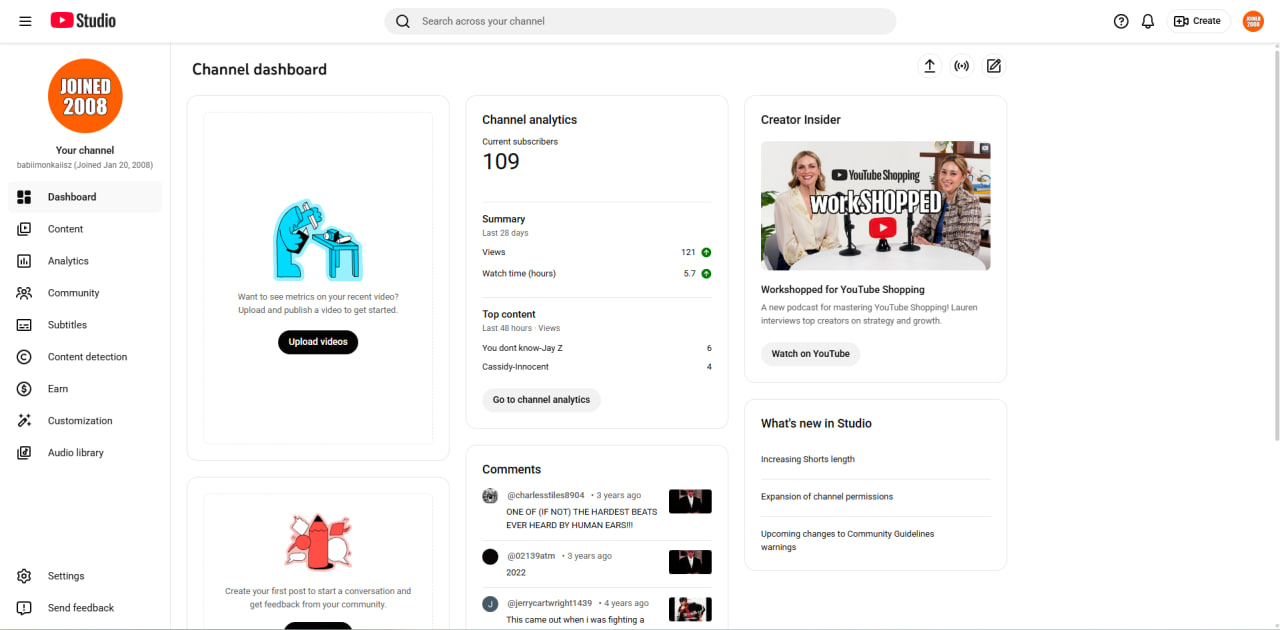The width and height of the screenshot is (1280, 630).
Task: Select Content detection in the sidebar
Action: pyautogui.click(x=85, y=357)
